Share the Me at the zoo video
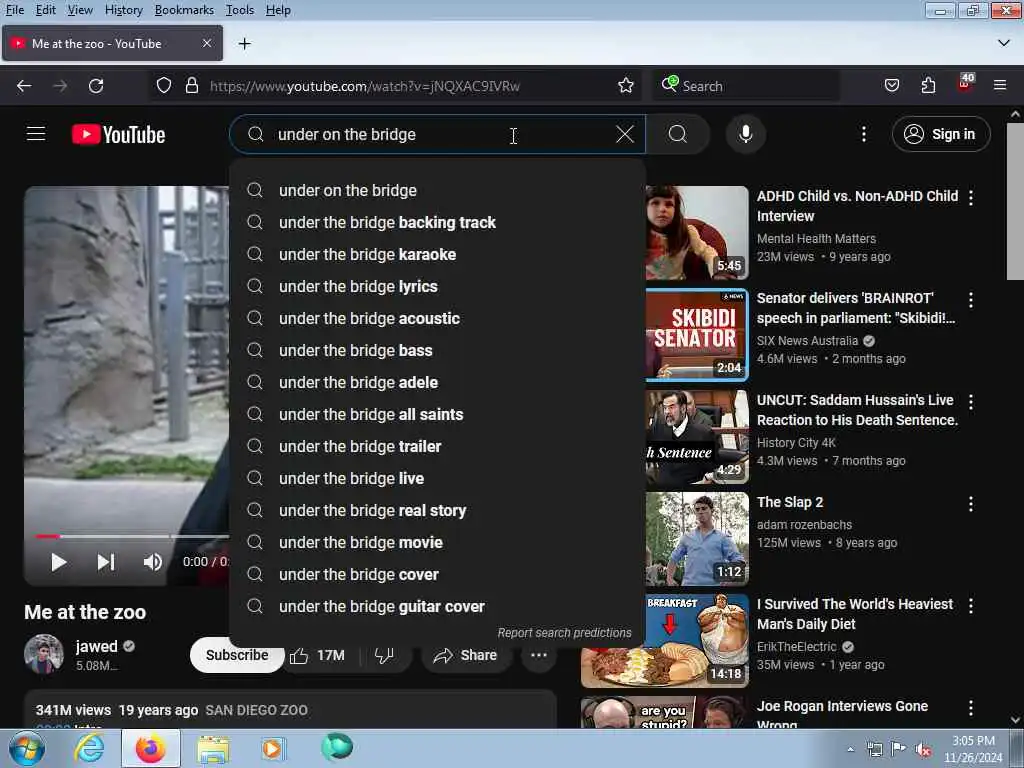 (x=464, y=655)
